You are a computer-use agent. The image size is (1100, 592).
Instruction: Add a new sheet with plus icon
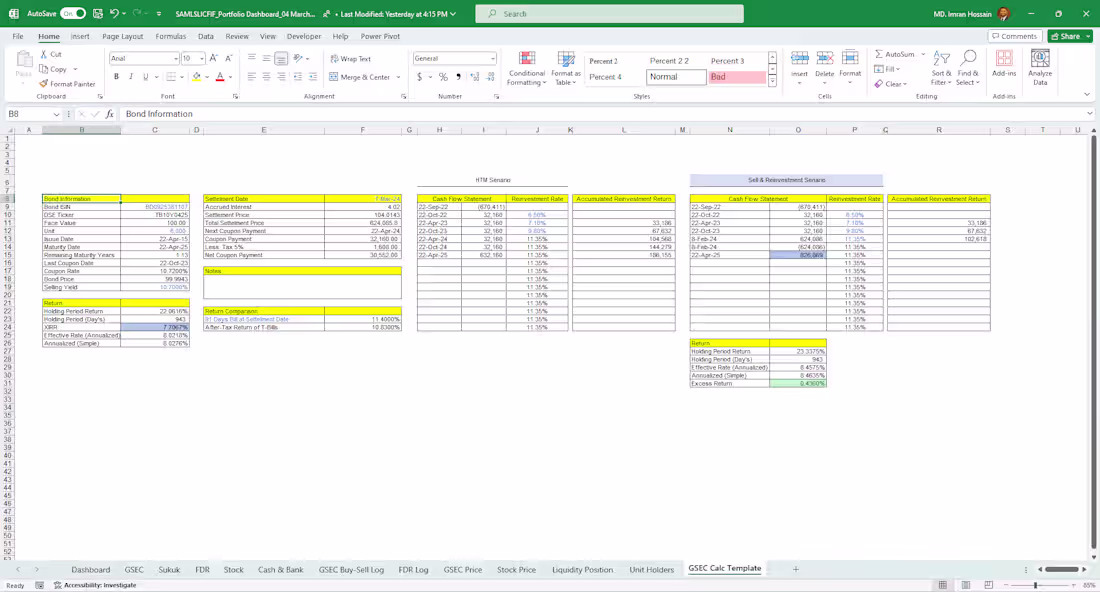point(796,569)
